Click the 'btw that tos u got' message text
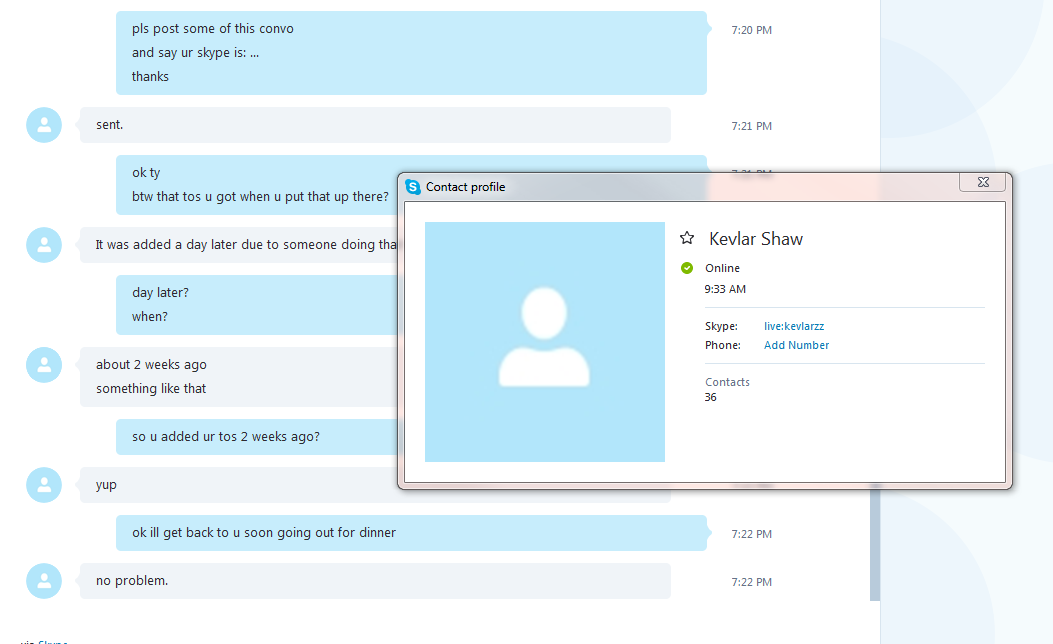The height and width of the screenshot is (644, 1053). pos(260,197)
